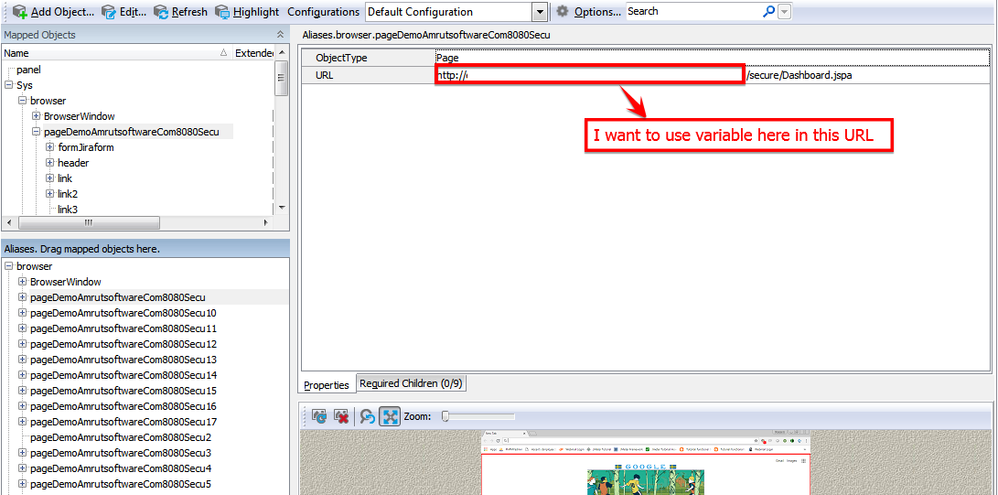Click the blue search magnifier icon
998x495 pixels.
[x=768, y=11]
